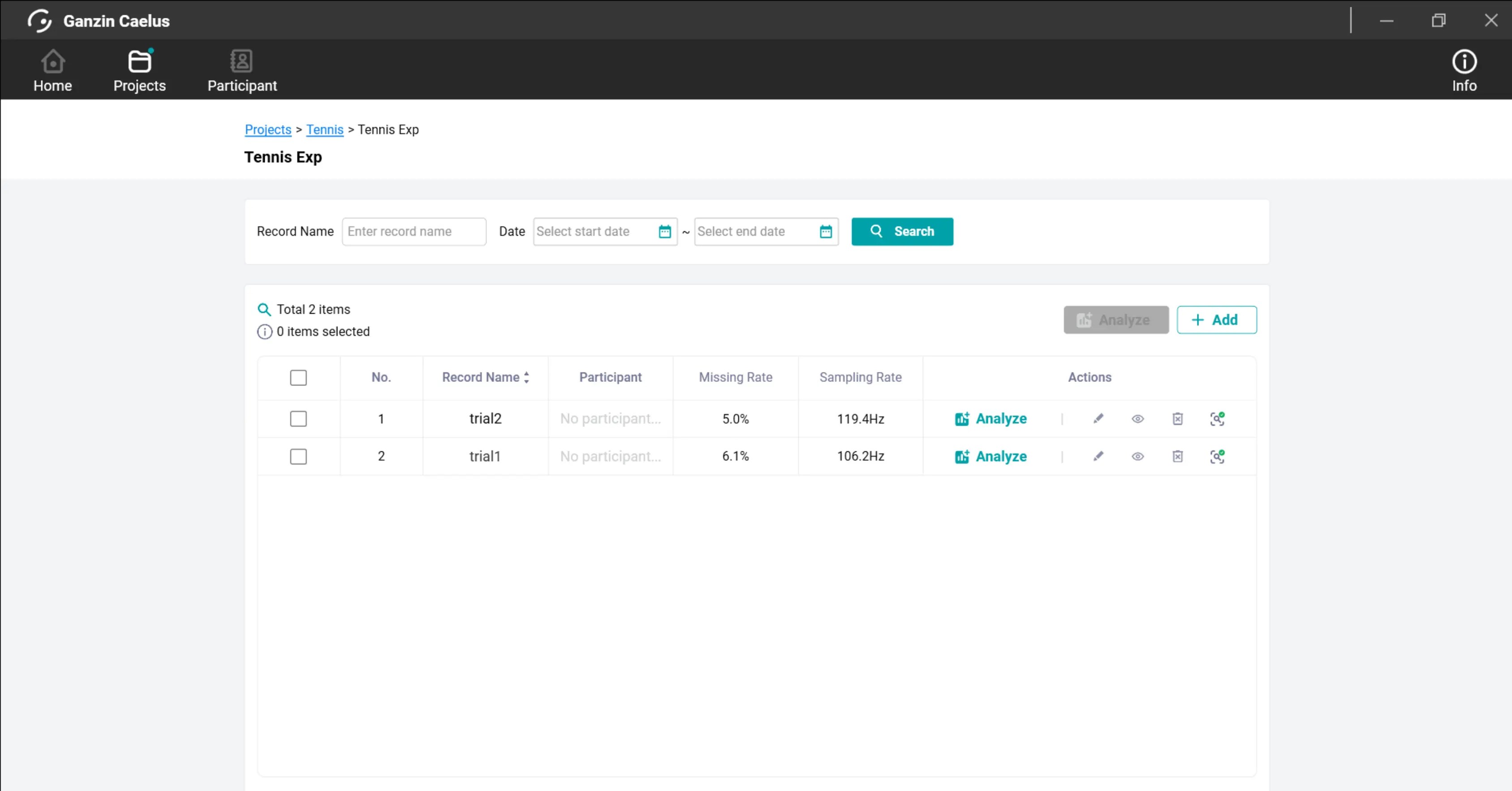Delete the trial2 record icon
The height and width of the screenshot is (791, 1512).
tap(1177, 419)
